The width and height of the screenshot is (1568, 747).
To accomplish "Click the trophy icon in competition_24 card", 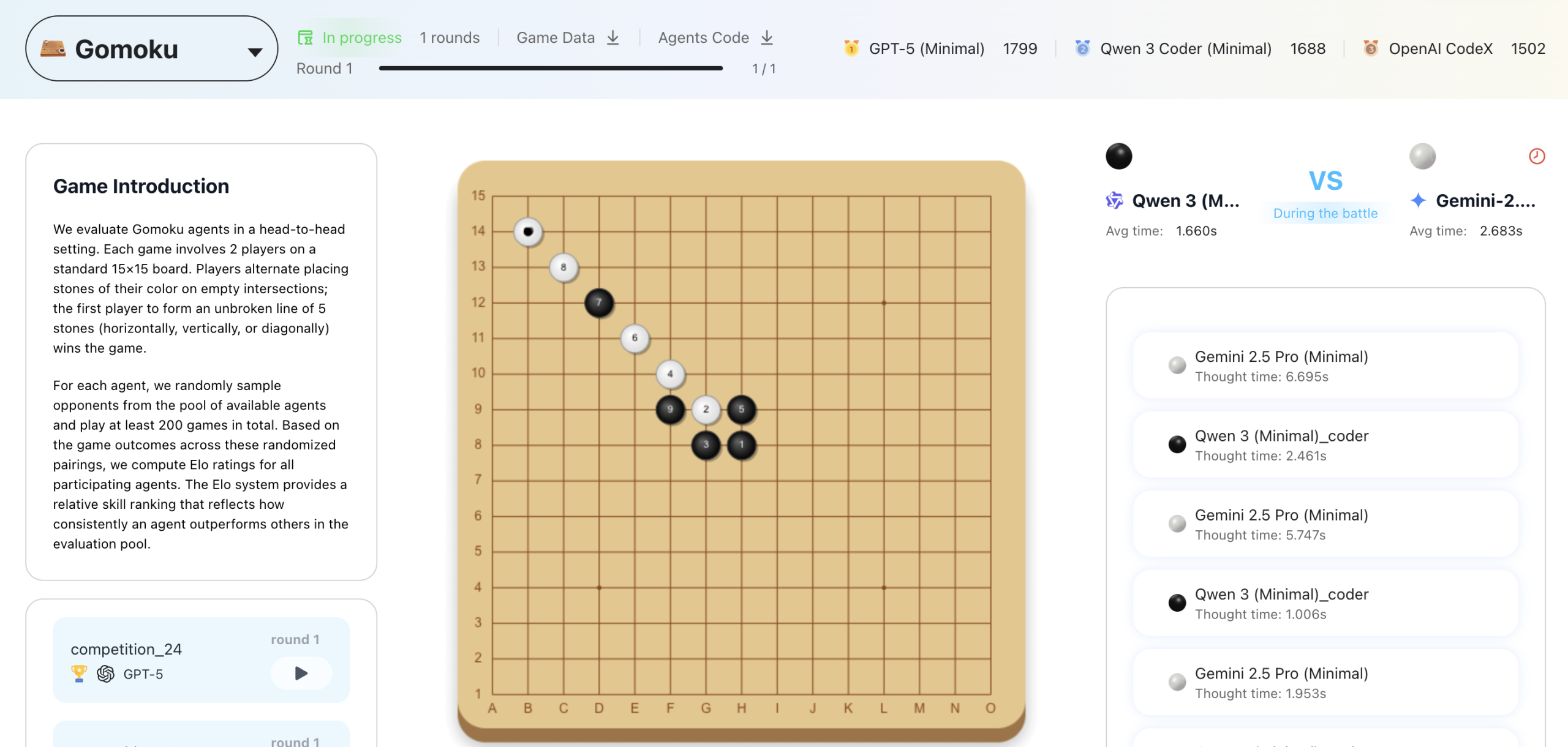I will 78,674.
